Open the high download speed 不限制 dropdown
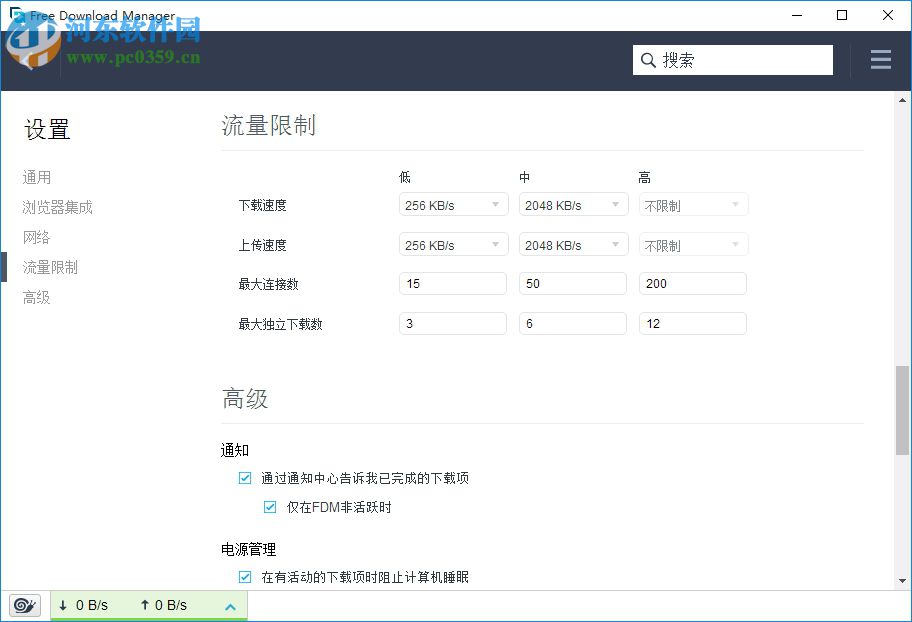The height and width of the screenshot is (622, 912). (693, 204)
